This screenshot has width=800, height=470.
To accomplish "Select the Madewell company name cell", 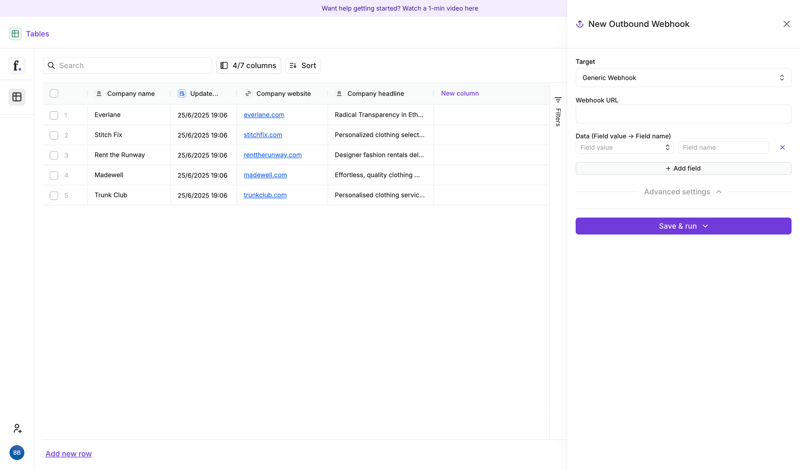I will (129, 175).
